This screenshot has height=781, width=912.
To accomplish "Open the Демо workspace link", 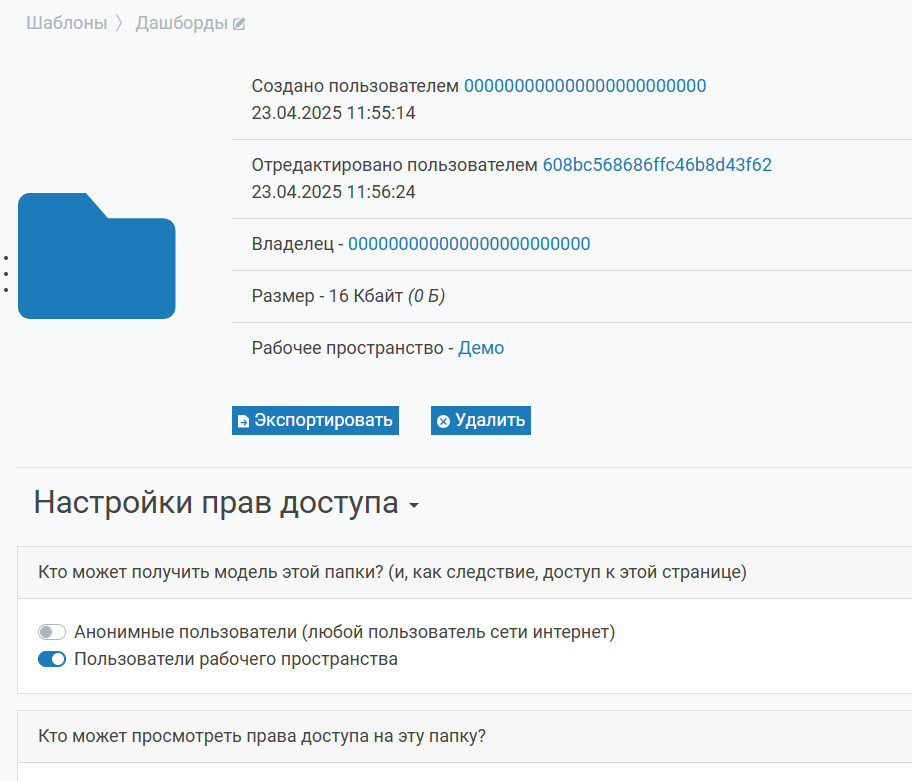I will [x=481, y=348].
